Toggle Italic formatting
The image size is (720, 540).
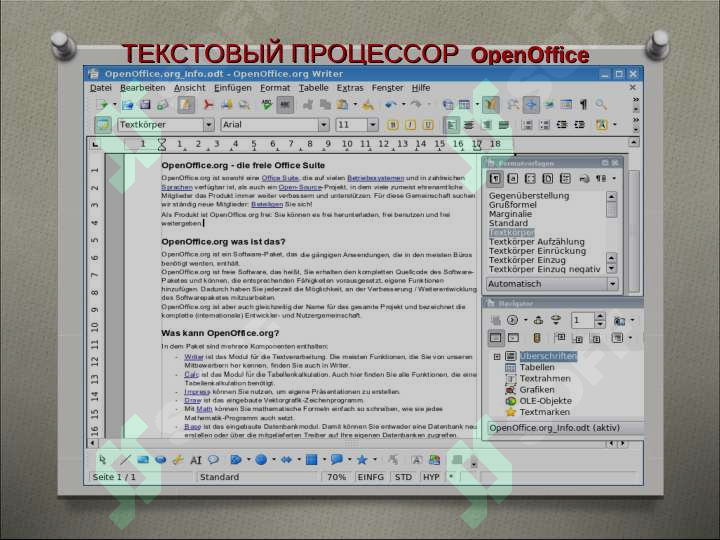click(410, 125)
